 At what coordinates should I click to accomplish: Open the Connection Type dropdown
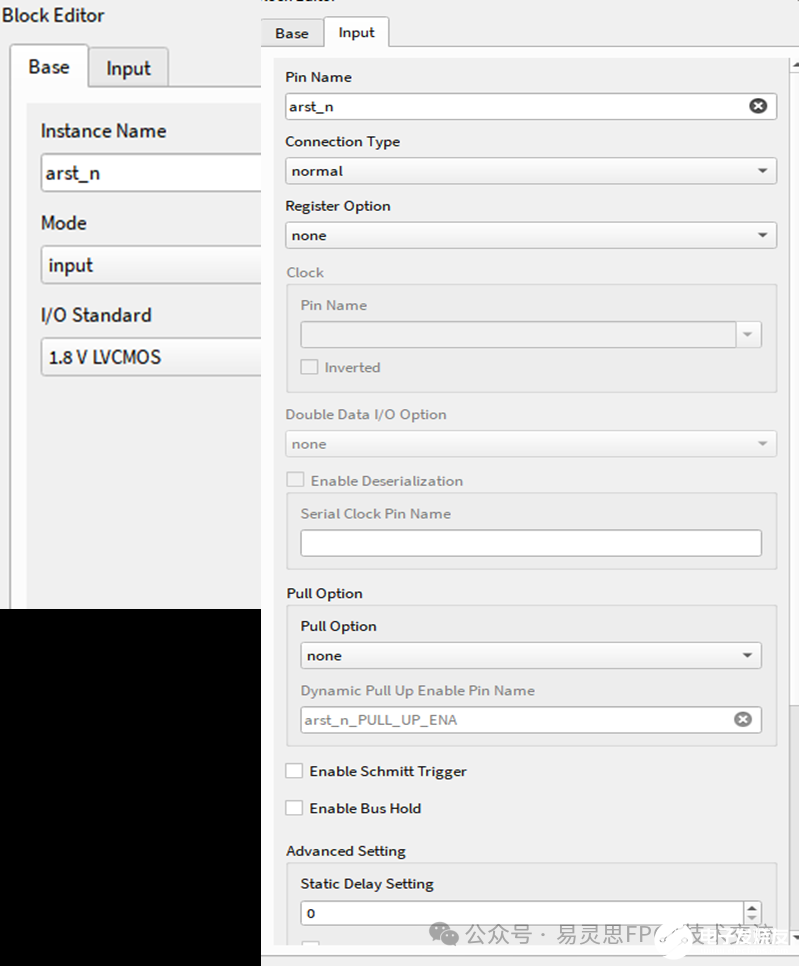[531, 171]
